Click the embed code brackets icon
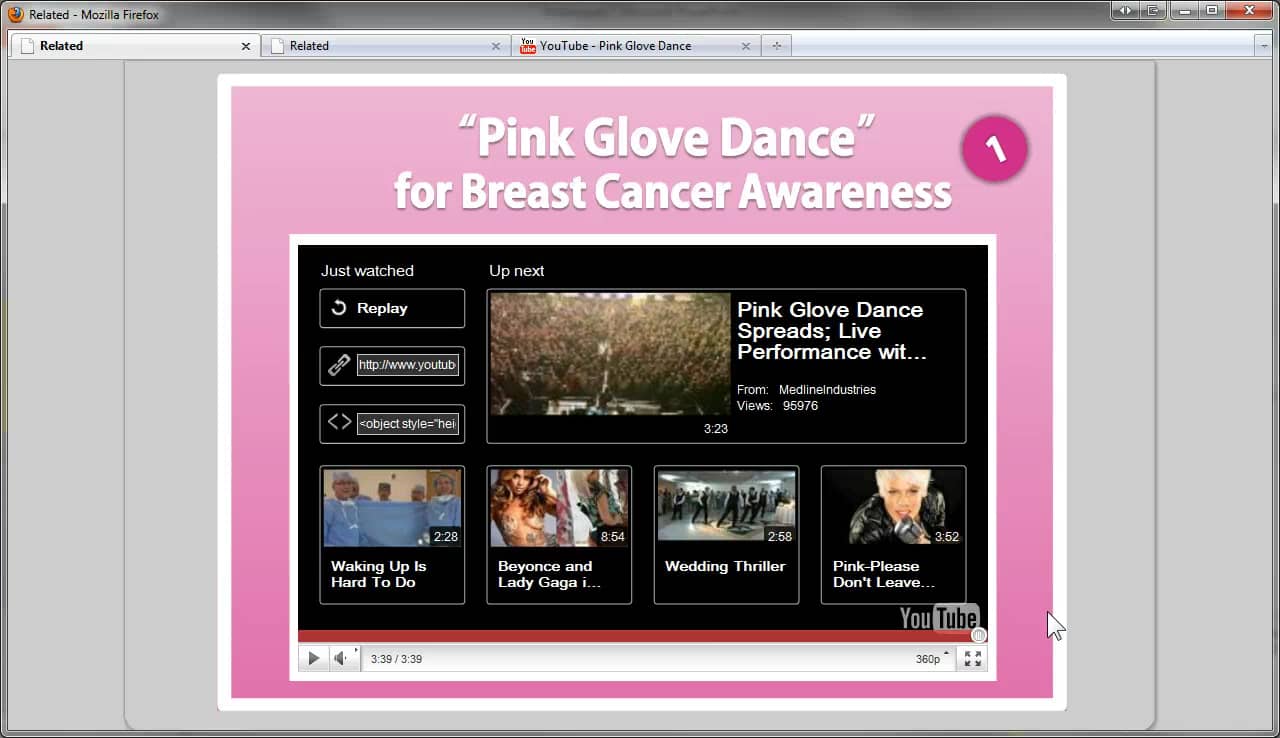 coord(339,422)
